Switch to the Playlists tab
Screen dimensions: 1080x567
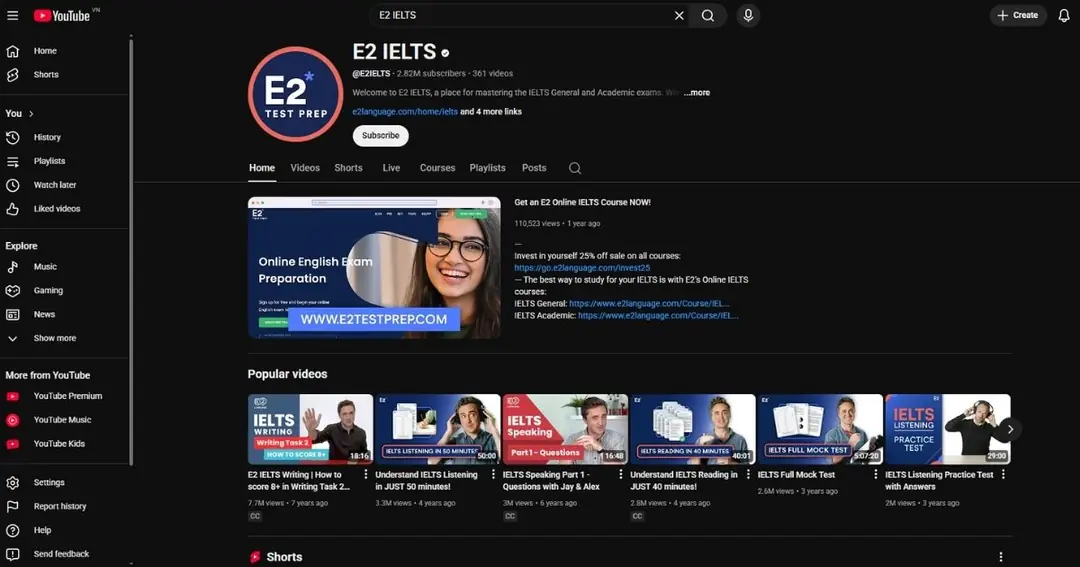(x=488, y=168)
